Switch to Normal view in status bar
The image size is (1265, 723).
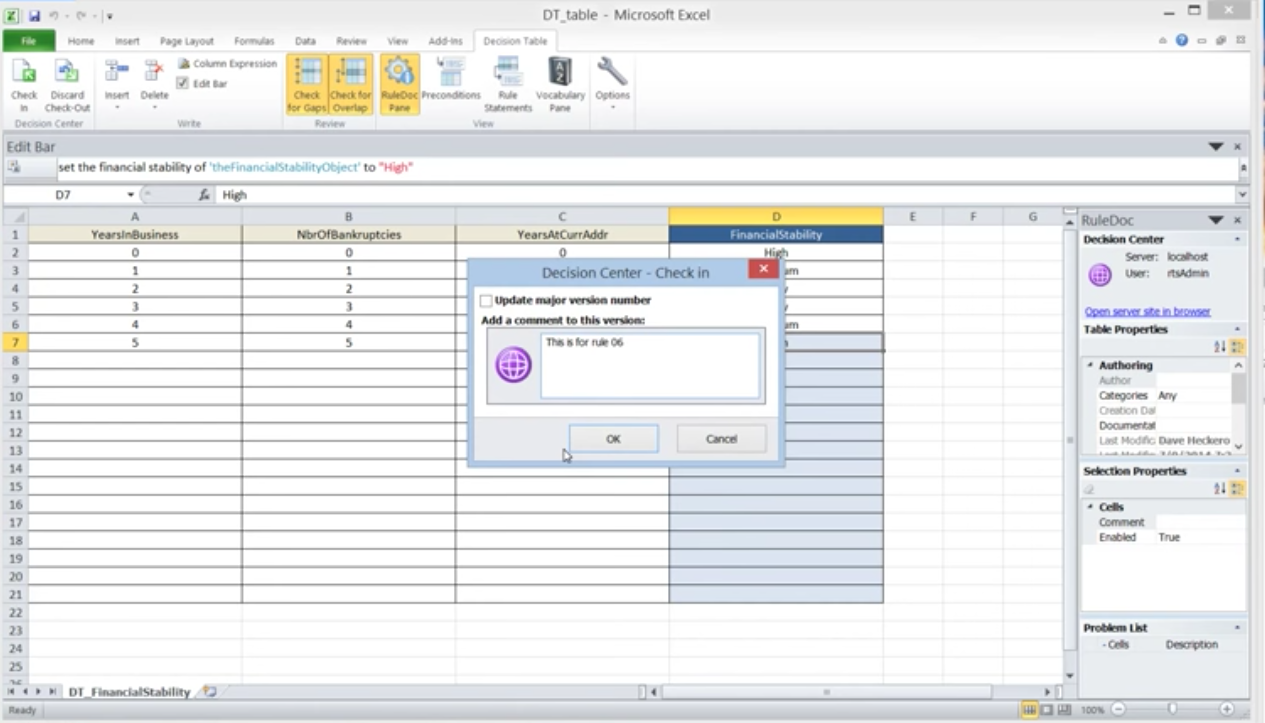point(1028,709)
